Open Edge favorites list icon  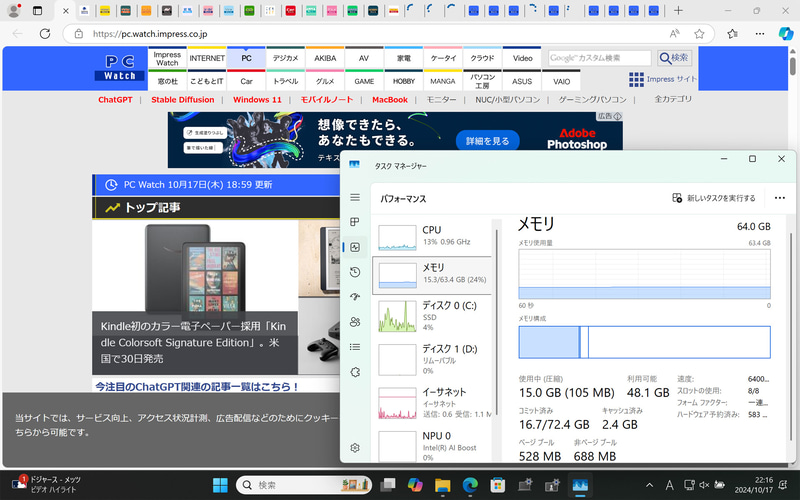click(733, 34)
